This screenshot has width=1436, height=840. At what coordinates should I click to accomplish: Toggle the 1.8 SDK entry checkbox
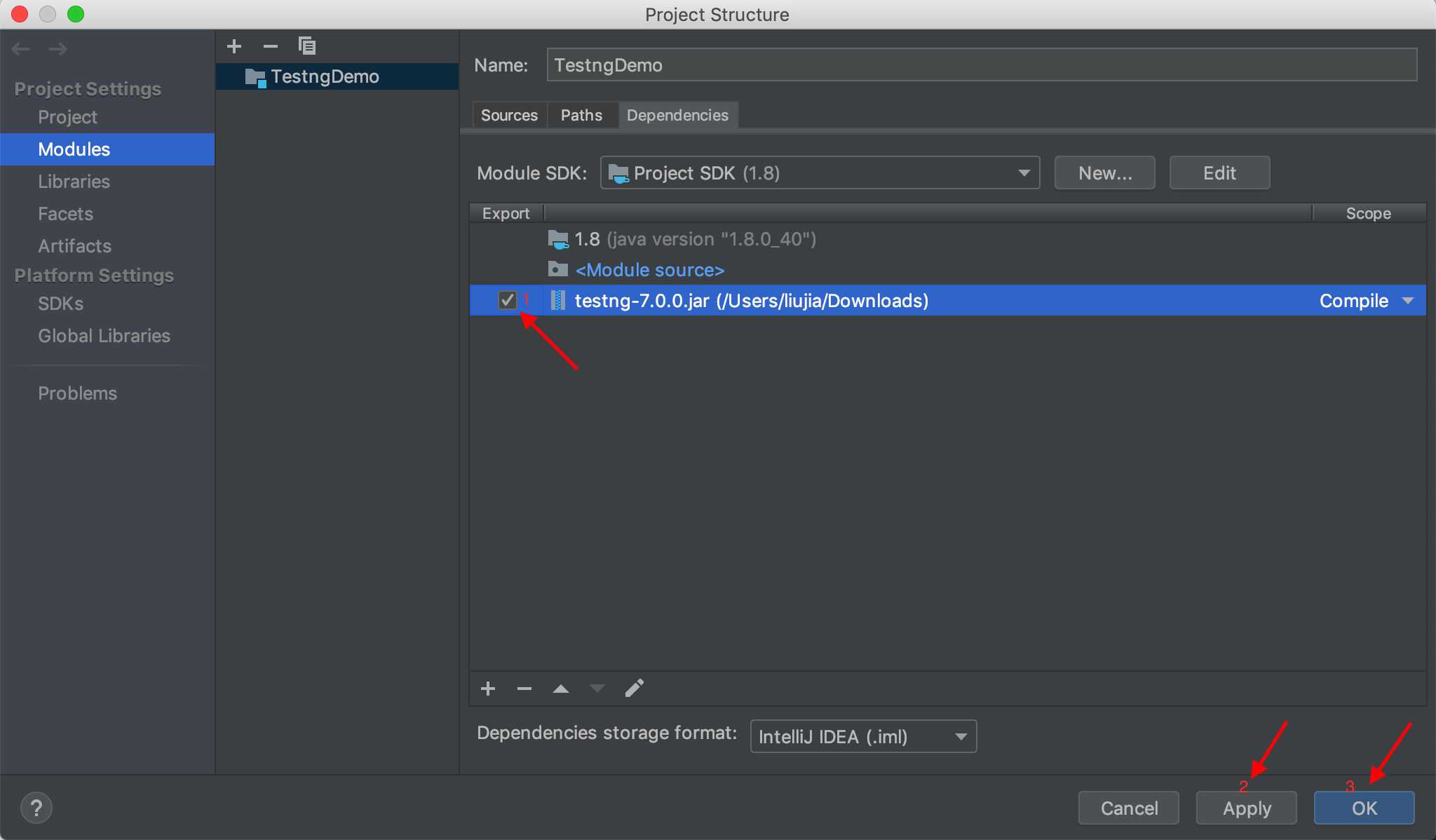(x=508, y=239)
